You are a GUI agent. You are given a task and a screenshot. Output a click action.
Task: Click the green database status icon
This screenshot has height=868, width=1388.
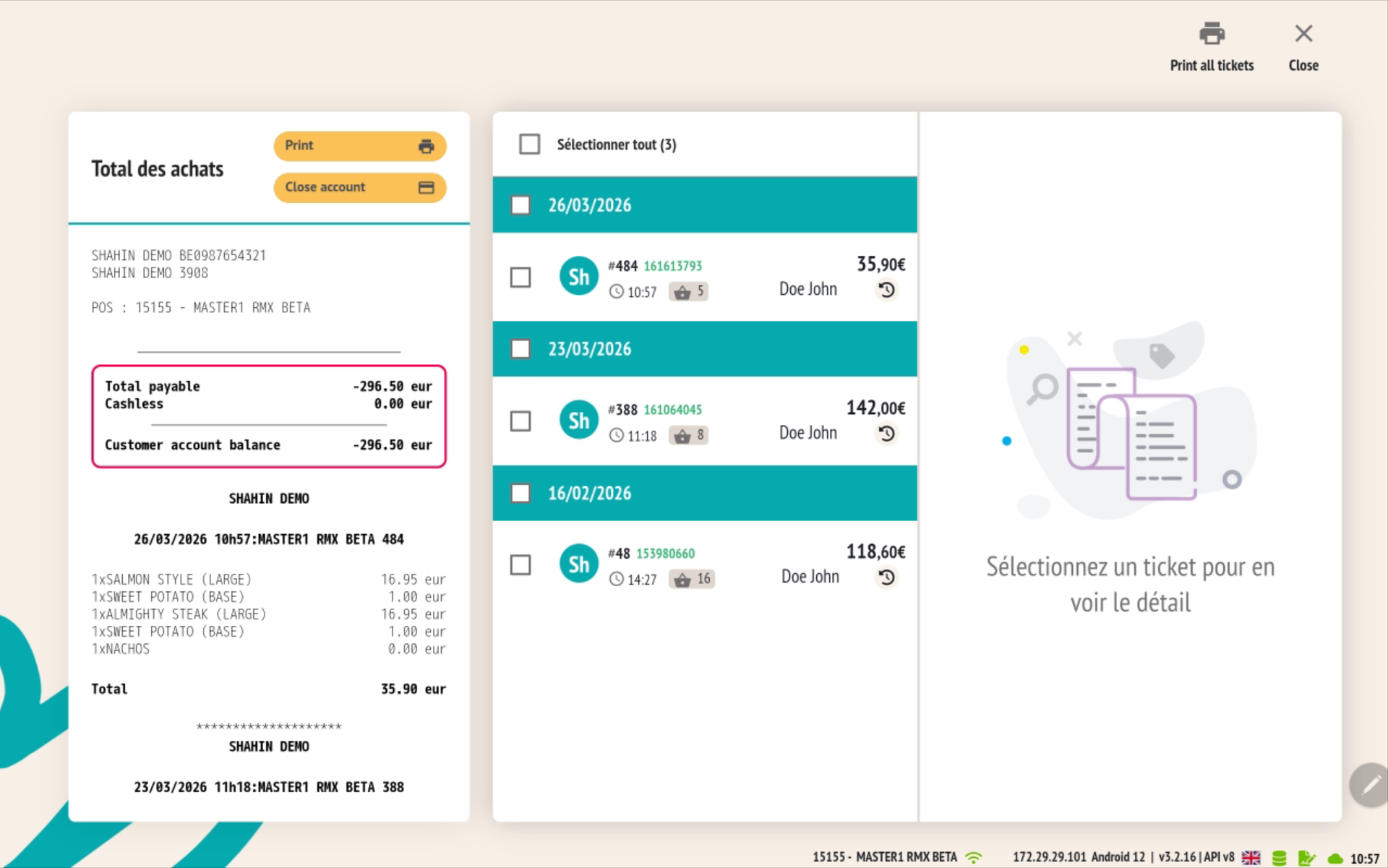1279,858
